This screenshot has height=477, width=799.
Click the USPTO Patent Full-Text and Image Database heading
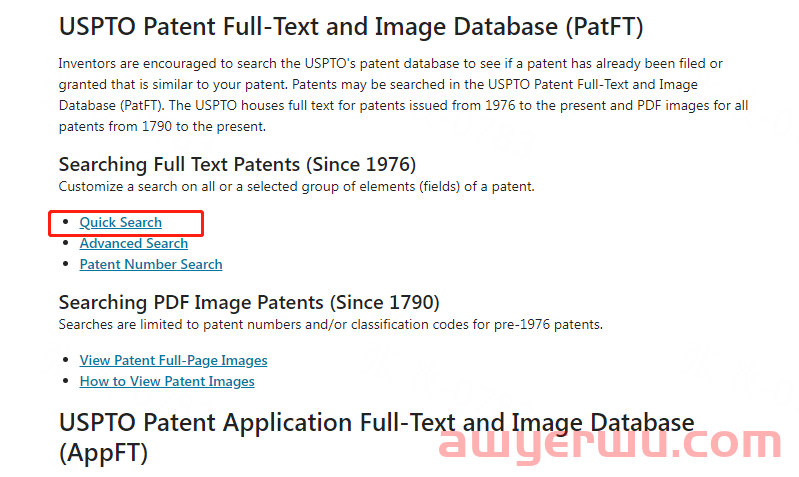351,26
